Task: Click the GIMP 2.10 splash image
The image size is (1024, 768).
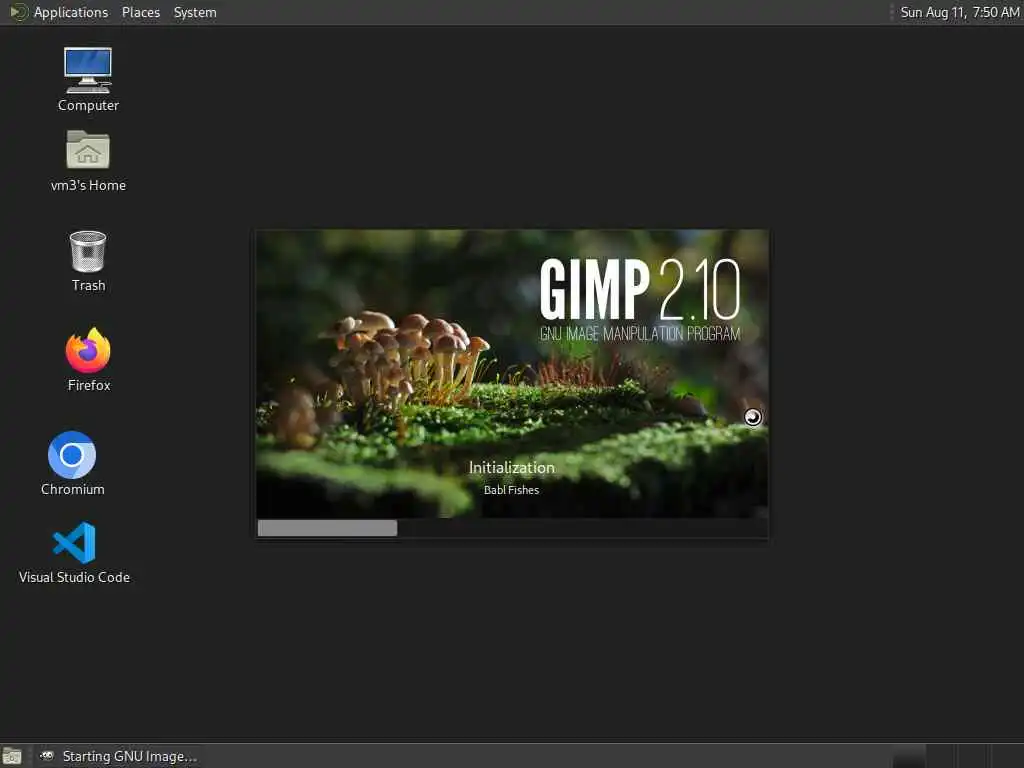Action: pyautogui.click(x=512, y=374)
